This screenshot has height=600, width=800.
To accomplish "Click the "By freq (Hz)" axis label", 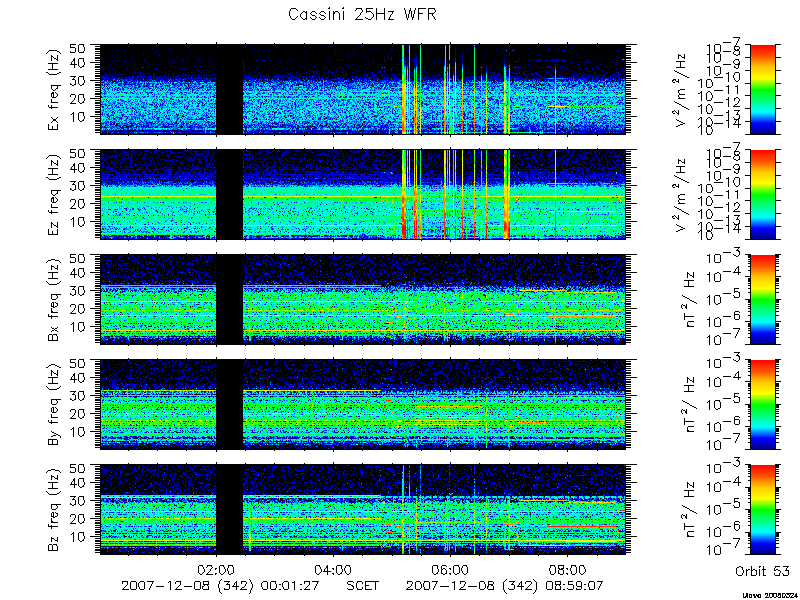I will tap(55, 404).
